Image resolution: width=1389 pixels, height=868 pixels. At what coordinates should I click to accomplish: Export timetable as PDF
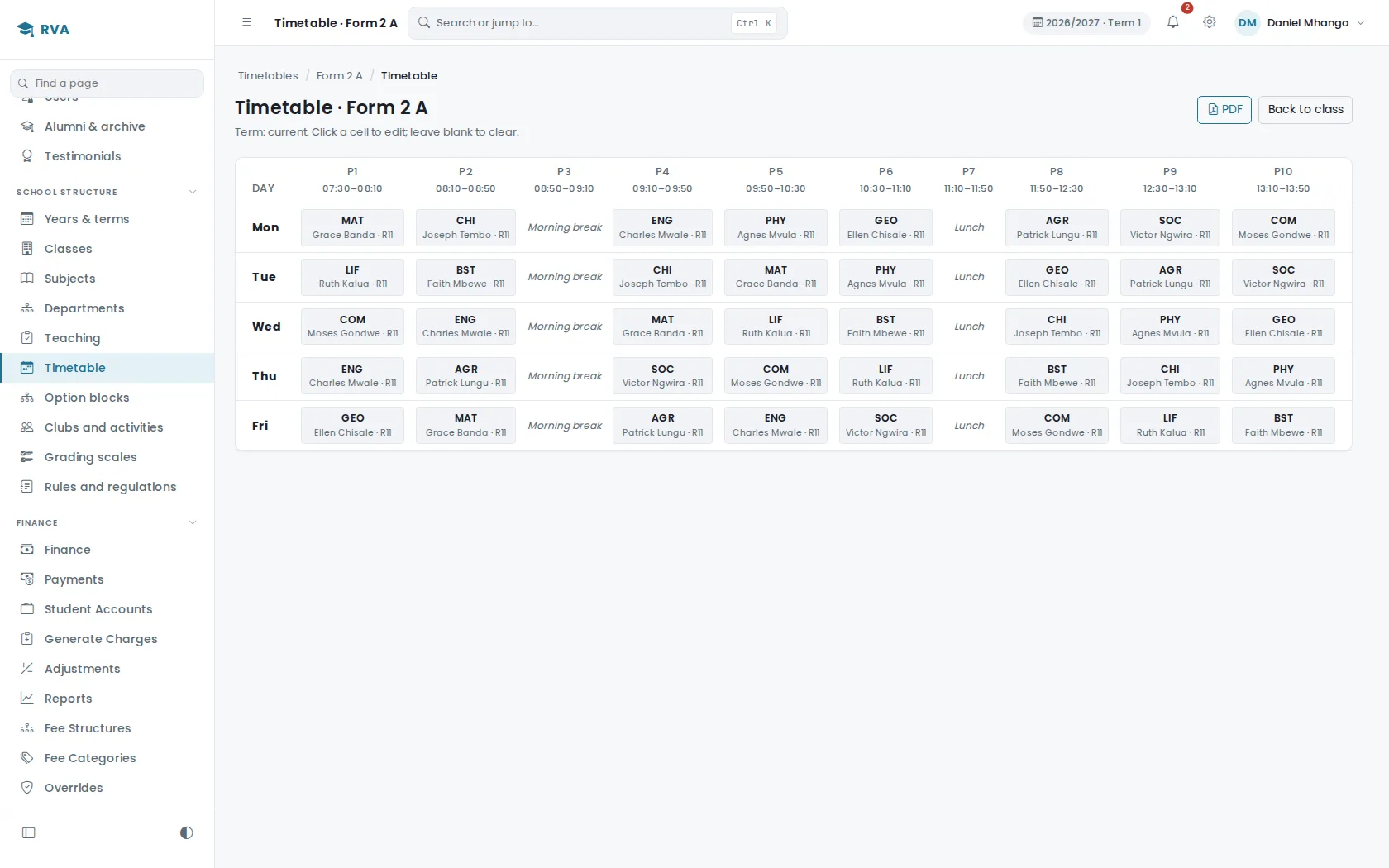click(x=1224, y=109)
